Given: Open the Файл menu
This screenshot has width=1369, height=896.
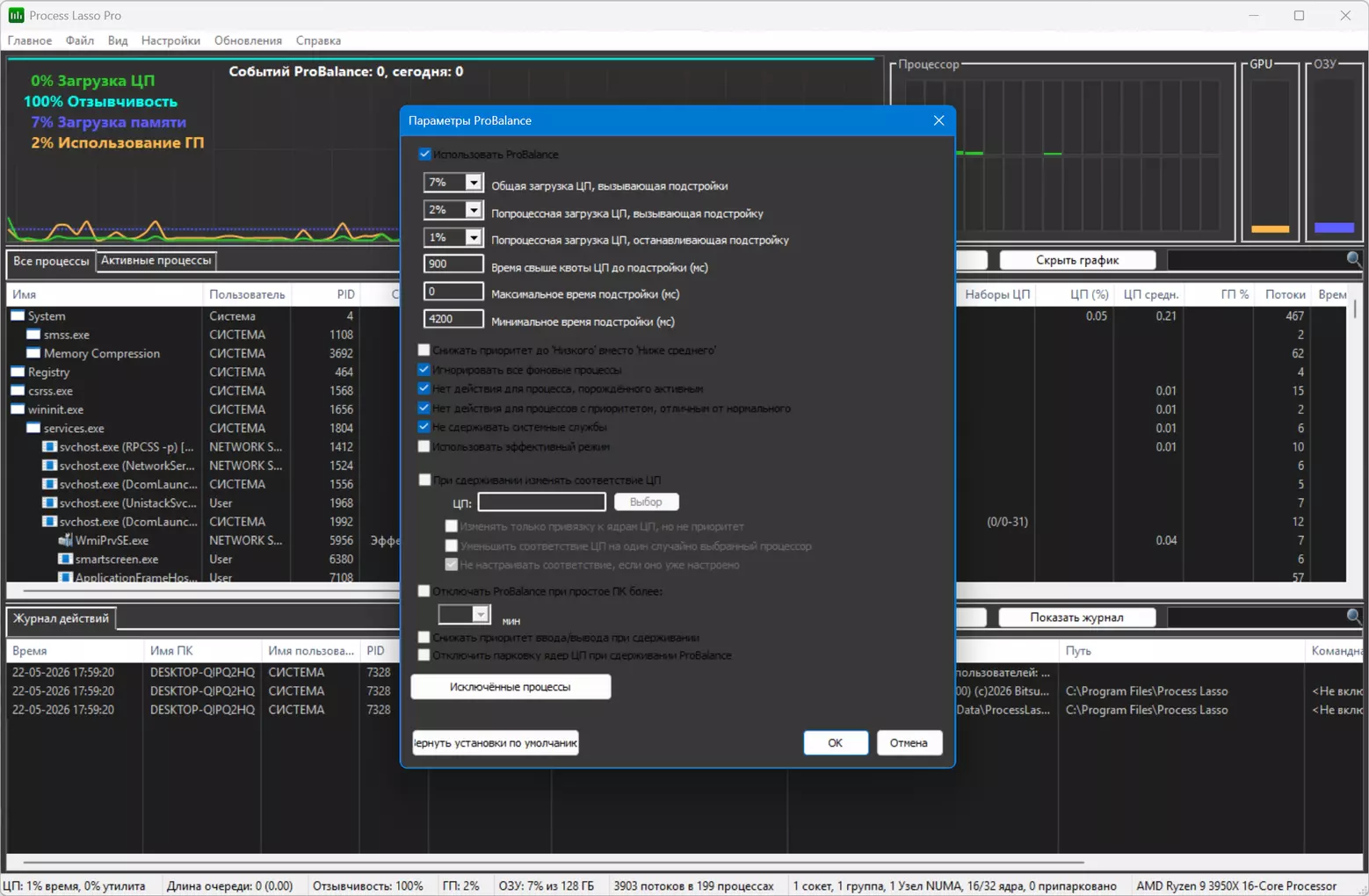Looking at the screenshot, I should pyautogui.click(x=80, y=40).
